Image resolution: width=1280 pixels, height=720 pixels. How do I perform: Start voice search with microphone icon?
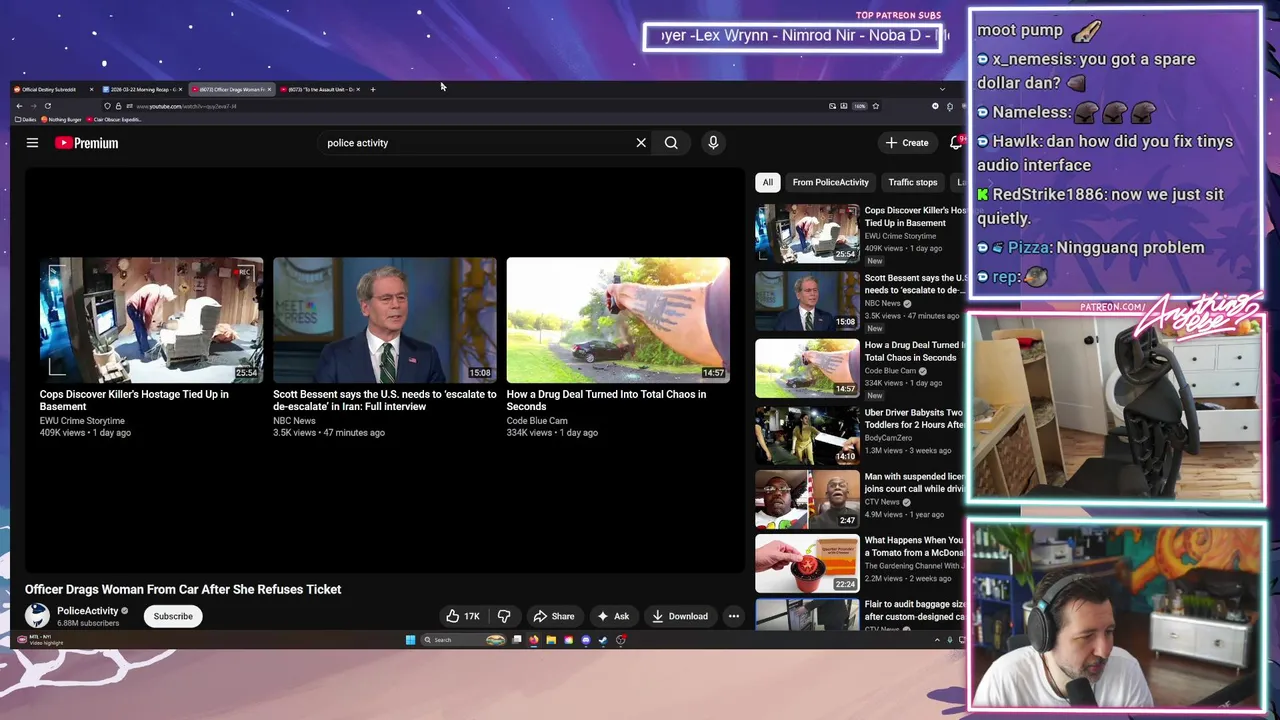click(713, 143)
